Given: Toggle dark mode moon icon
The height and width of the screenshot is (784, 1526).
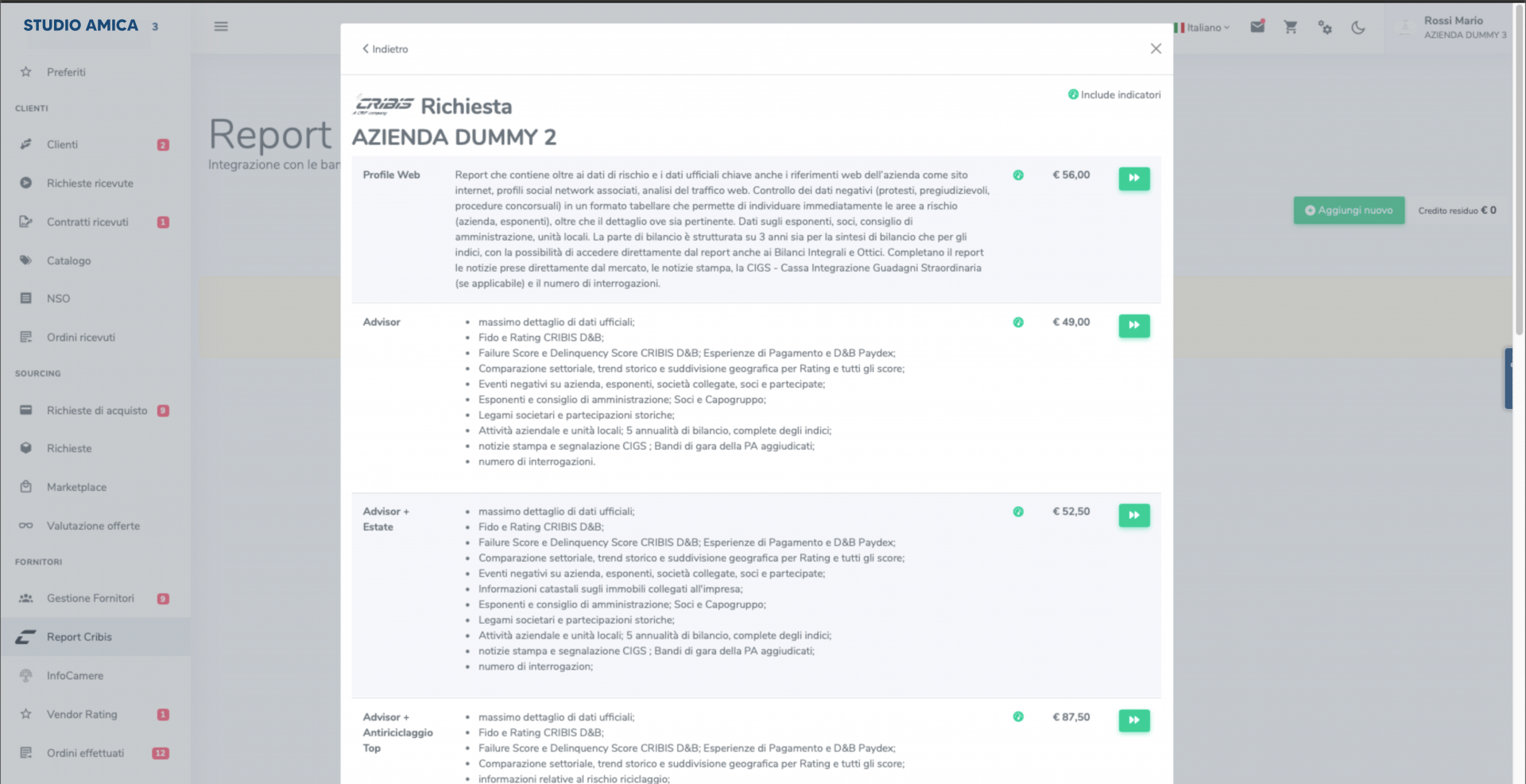Looking at the screenshot, I should click(1358, 27).
